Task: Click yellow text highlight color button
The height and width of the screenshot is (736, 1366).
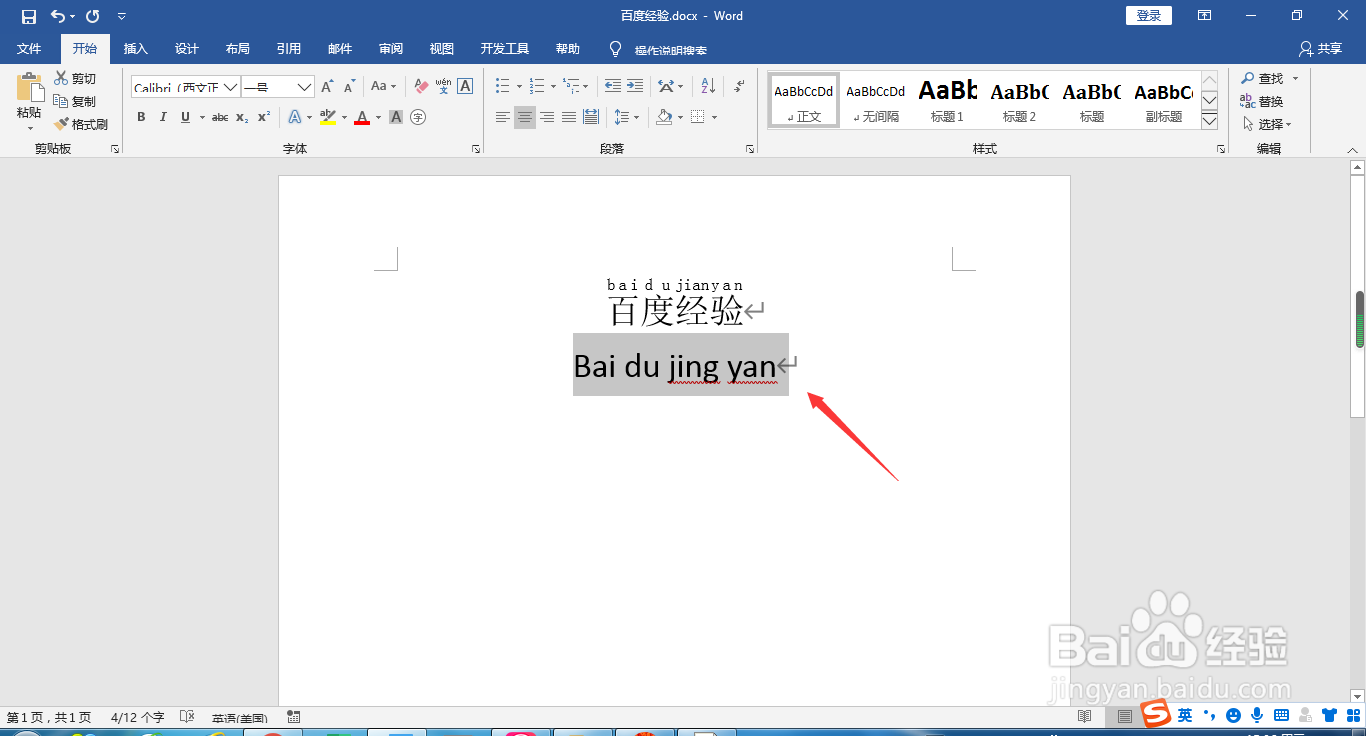Action: [328, 117]
